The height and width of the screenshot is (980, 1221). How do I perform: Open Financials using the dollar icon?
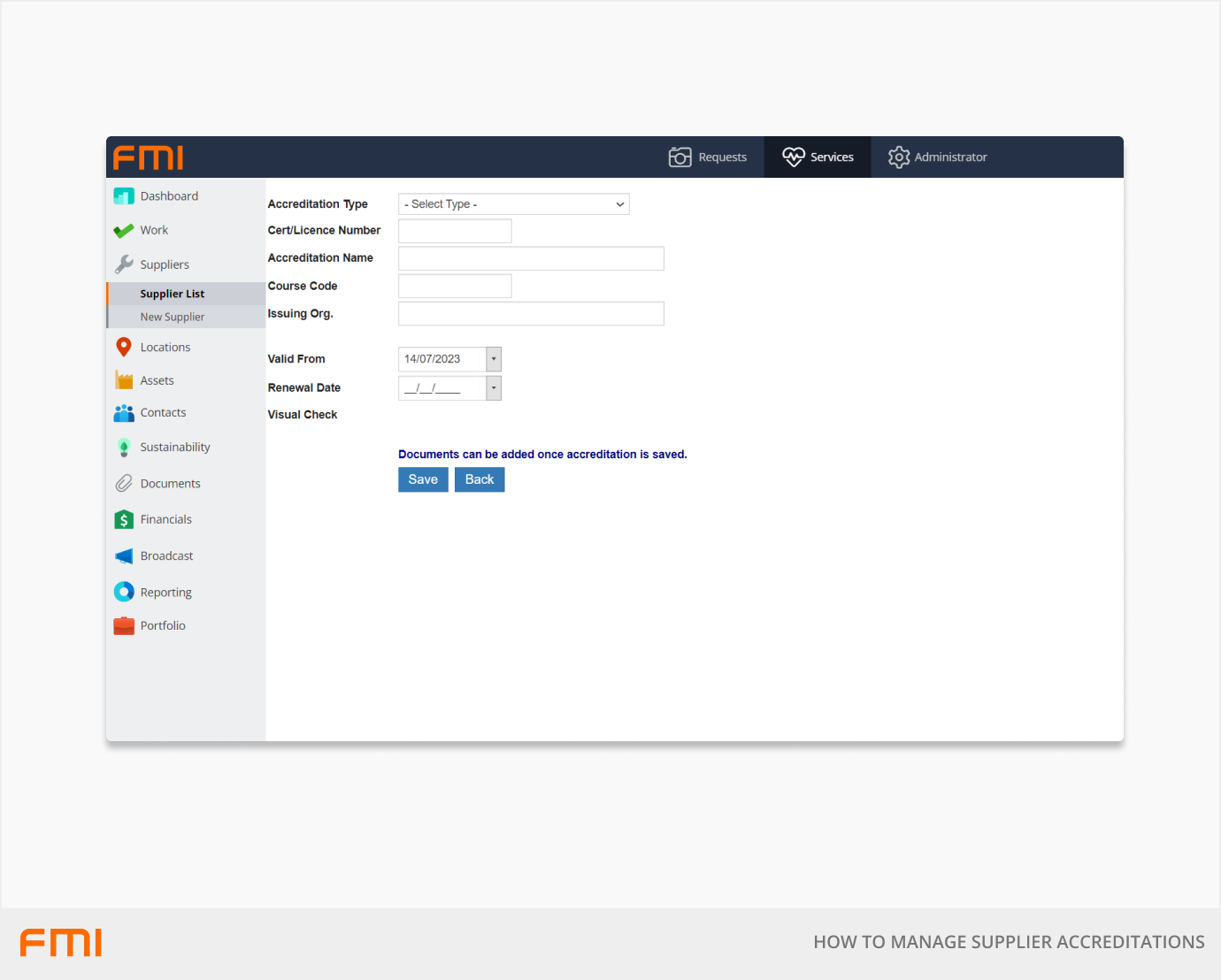(x=124, y=520)
